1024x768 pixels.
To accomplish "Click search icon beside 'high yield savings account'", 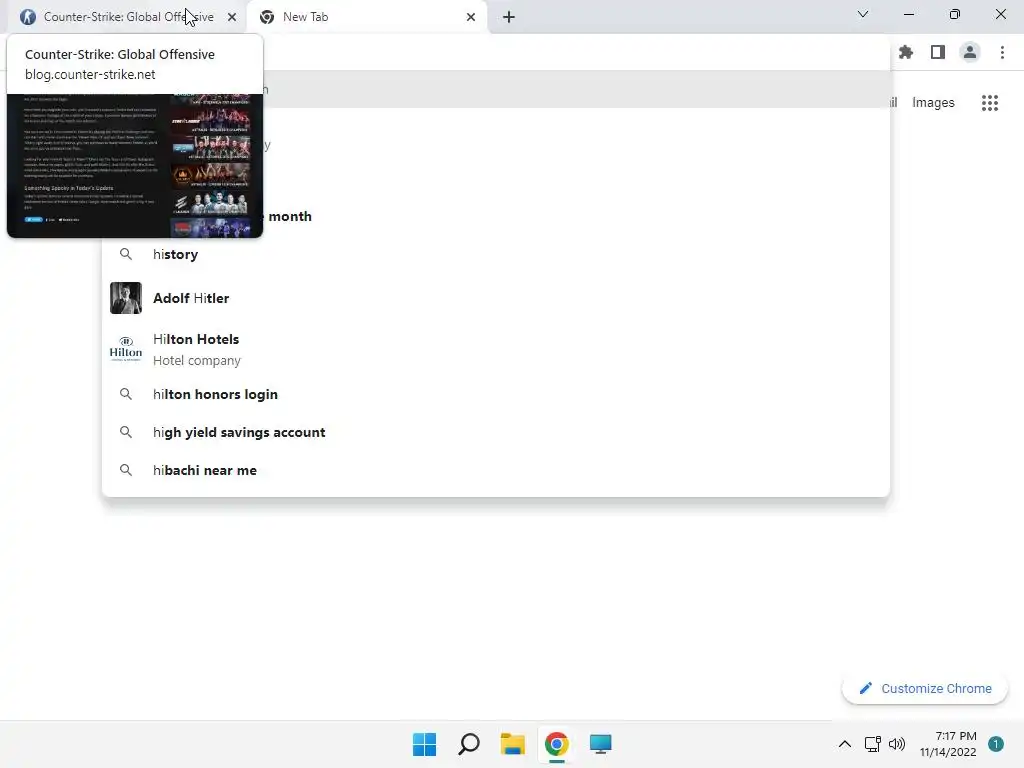I will 125,432.
